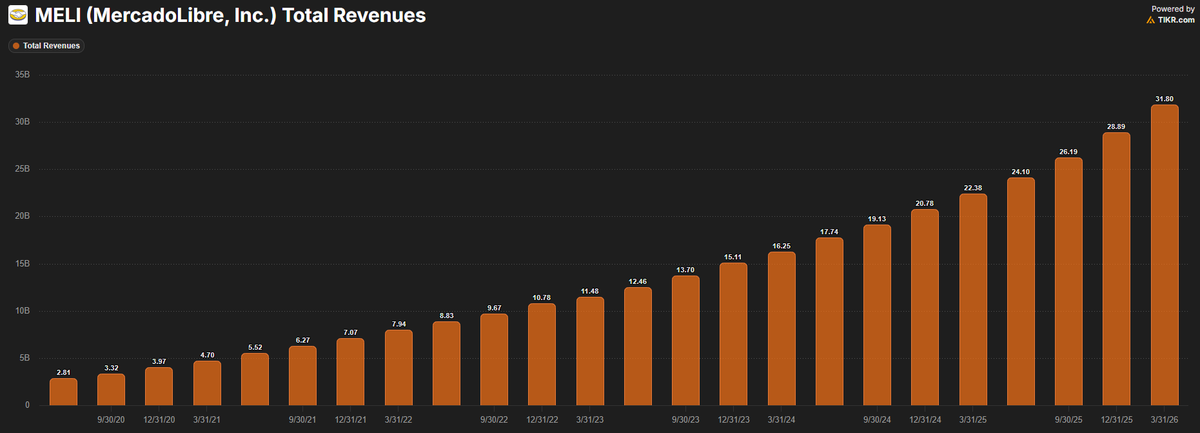Click the 9/30/23 x-axis date
The height and width of the screenshot is (433, 1200).
[x=686, y=421]
